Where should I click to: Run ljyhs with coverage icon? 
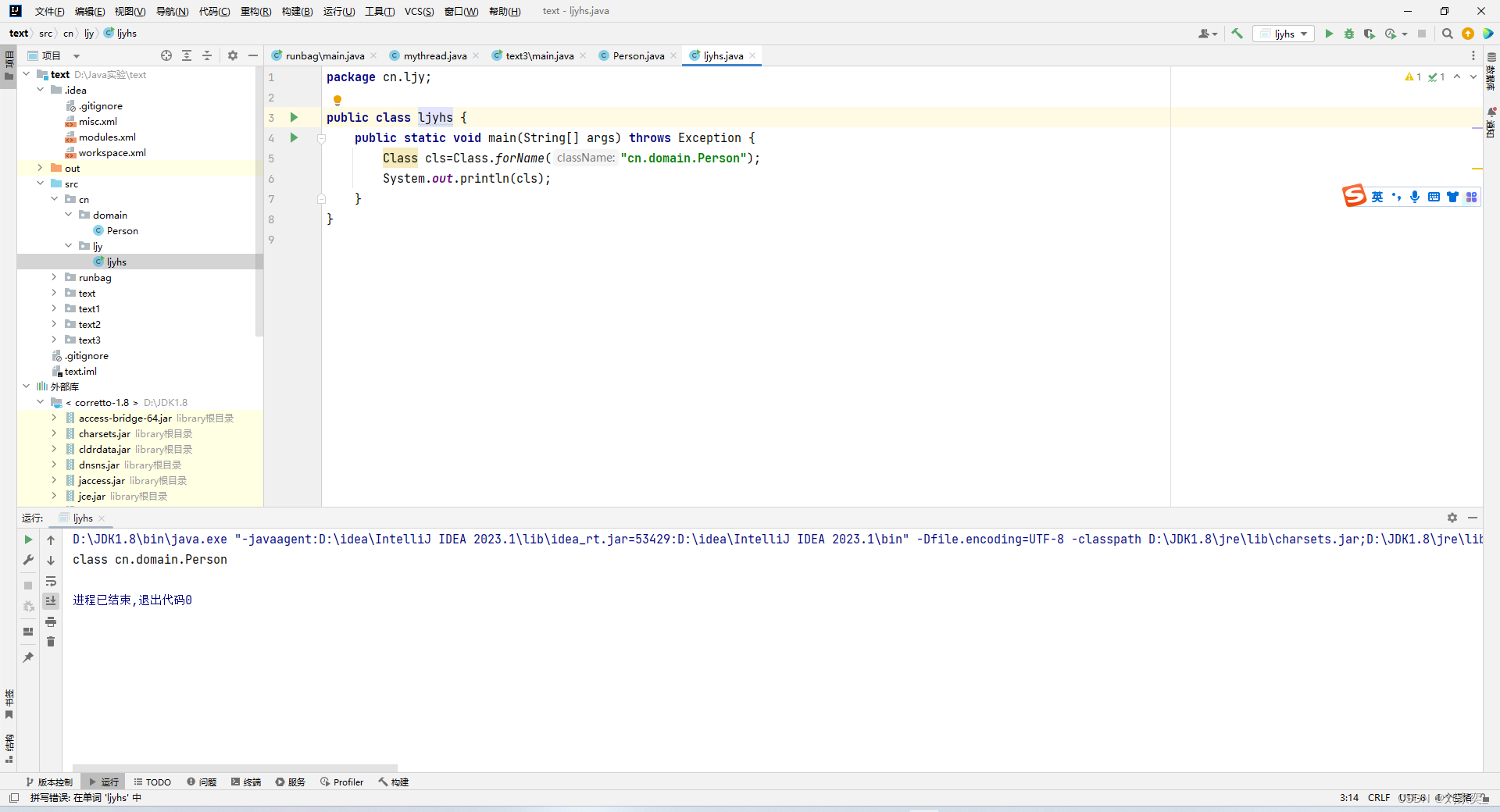[1370, 34]
